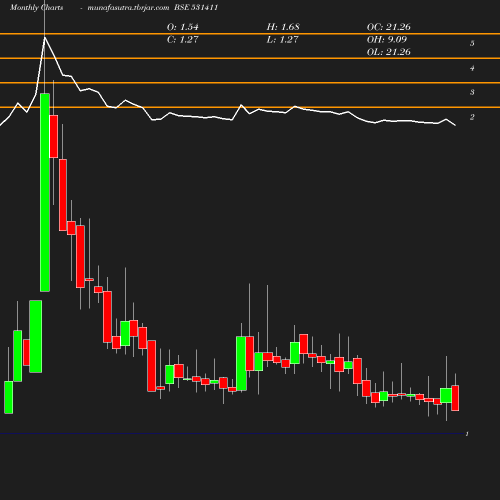Click the peak of the white line
The image size is (500, 500).
(x=45, y=38)
